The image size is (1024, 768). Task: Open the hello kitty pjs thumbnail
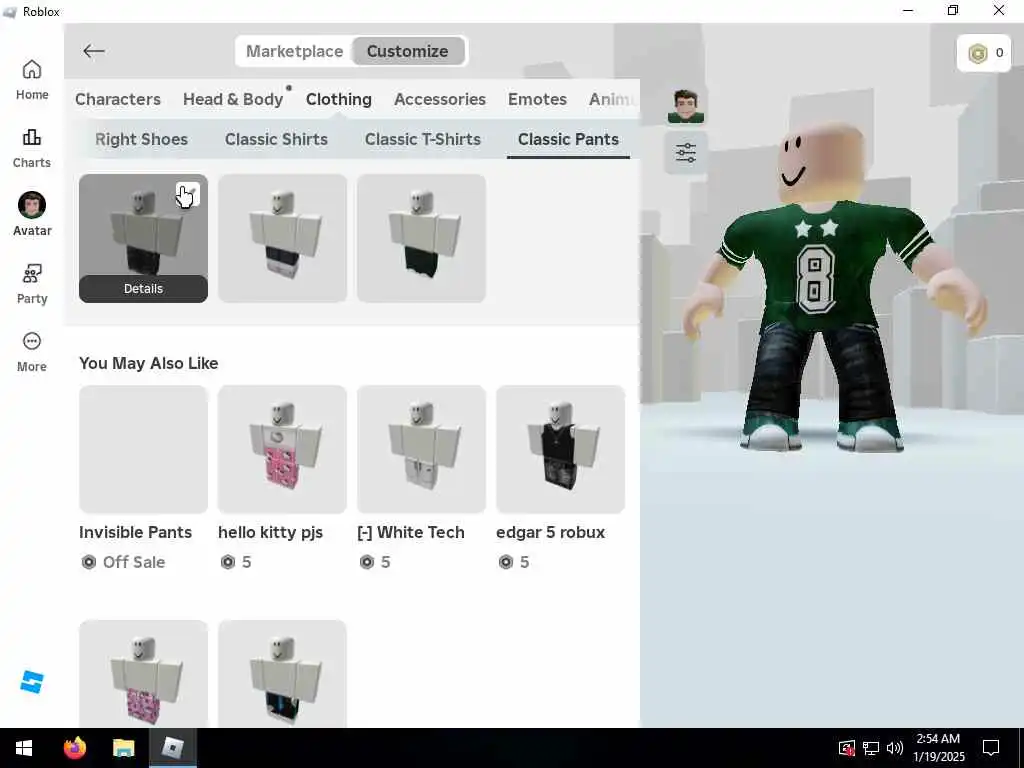tap(282, 449)
